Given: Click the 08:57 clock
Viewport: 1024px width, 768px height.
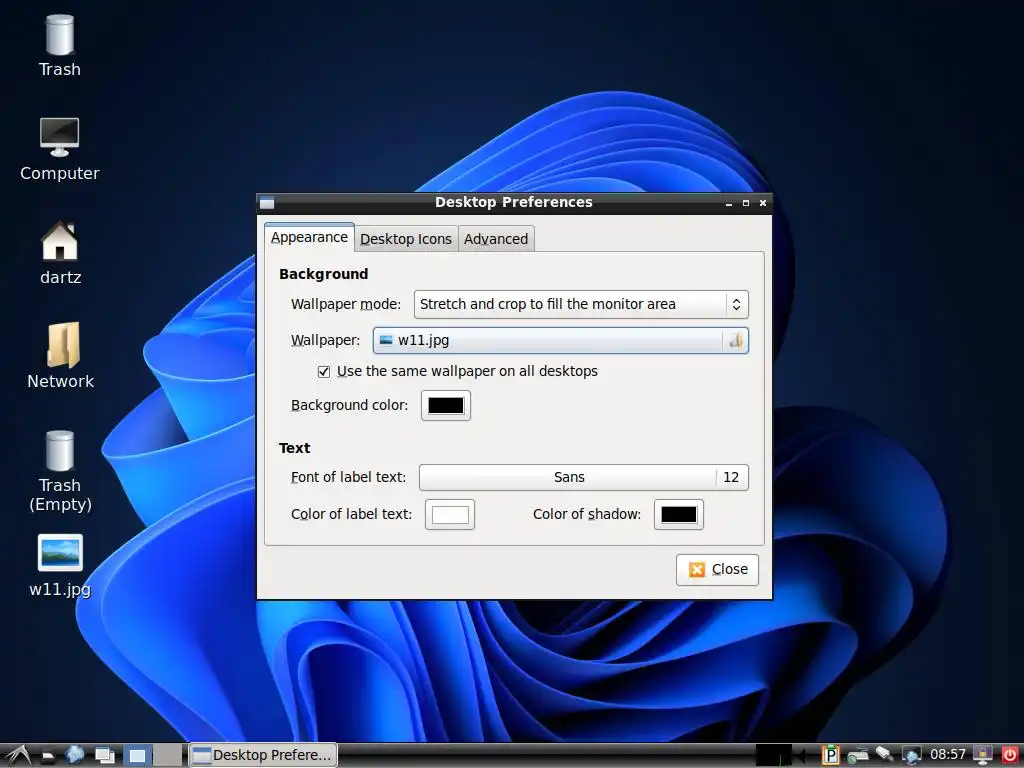Looking at the screenshot, I should point(948,755).
